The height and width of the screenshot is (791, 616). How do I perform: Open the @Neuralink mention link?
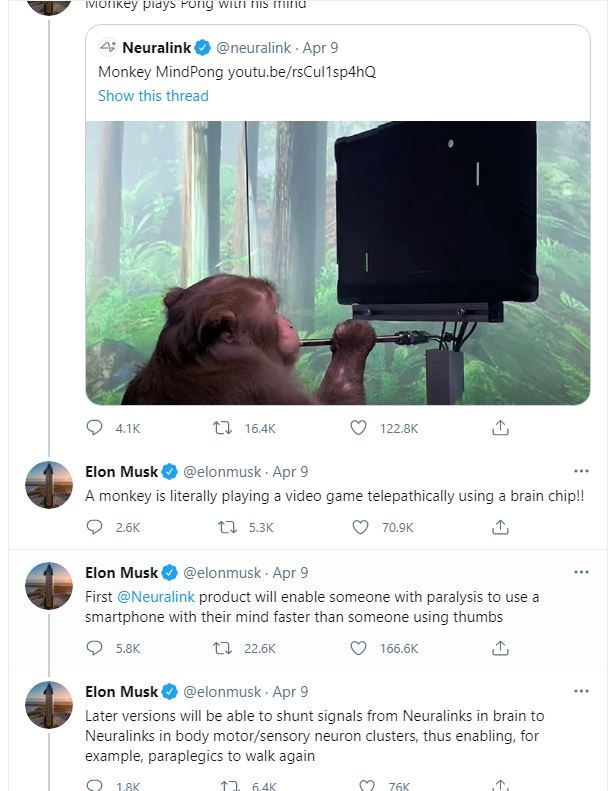155,597
